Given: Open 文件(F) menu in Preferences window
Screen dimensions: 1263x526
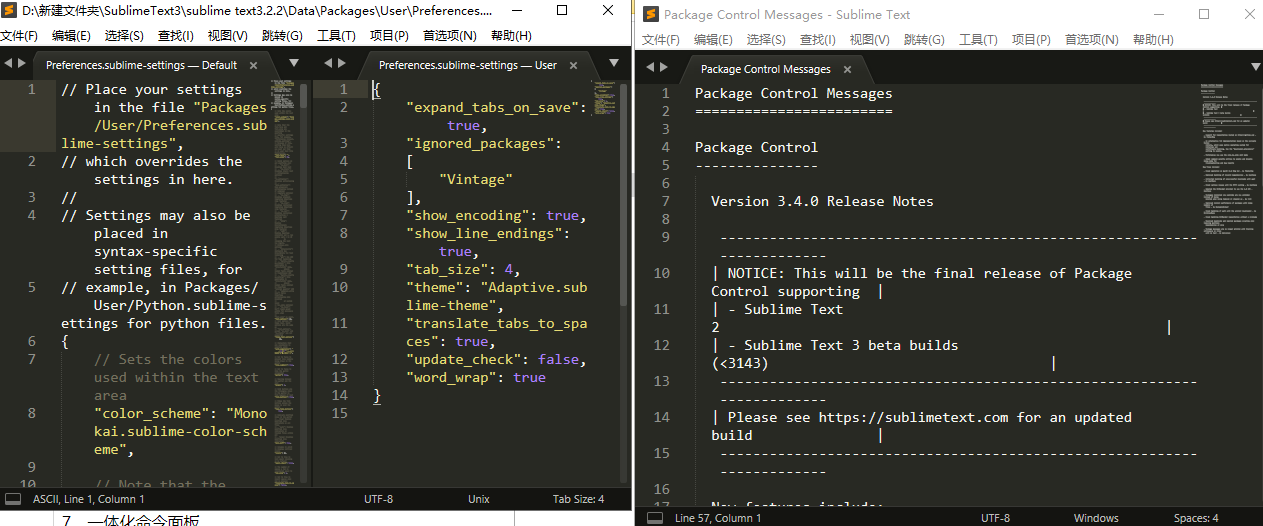Looking at the screenshot, I should (x=19, y=35).
